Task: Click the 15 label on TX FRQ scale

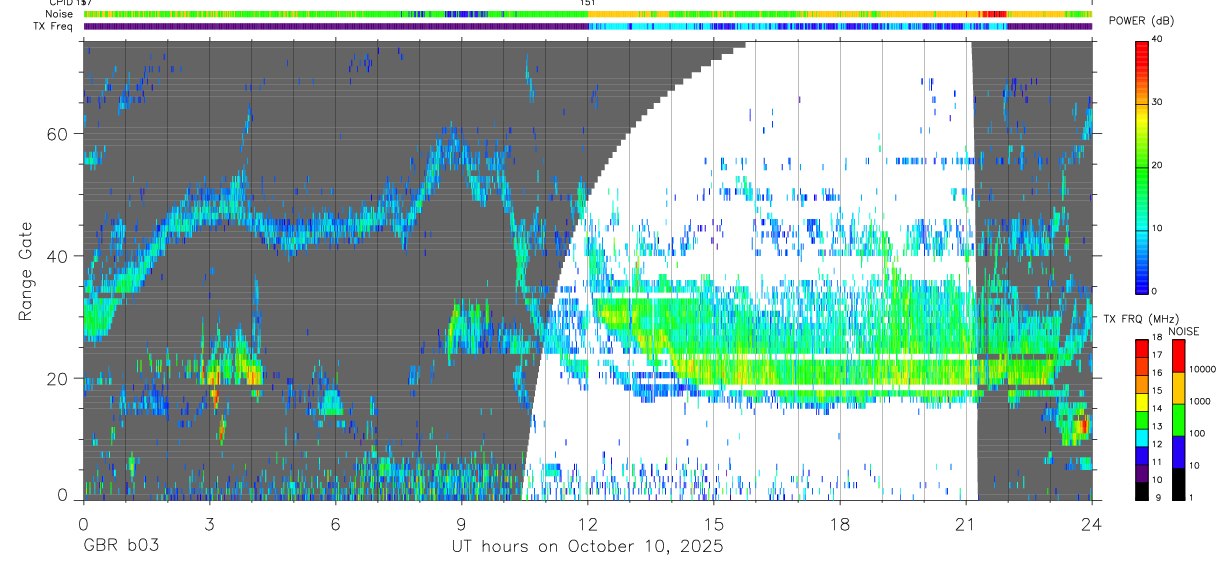Action: pyautogui.click(x=1156, y=390)
